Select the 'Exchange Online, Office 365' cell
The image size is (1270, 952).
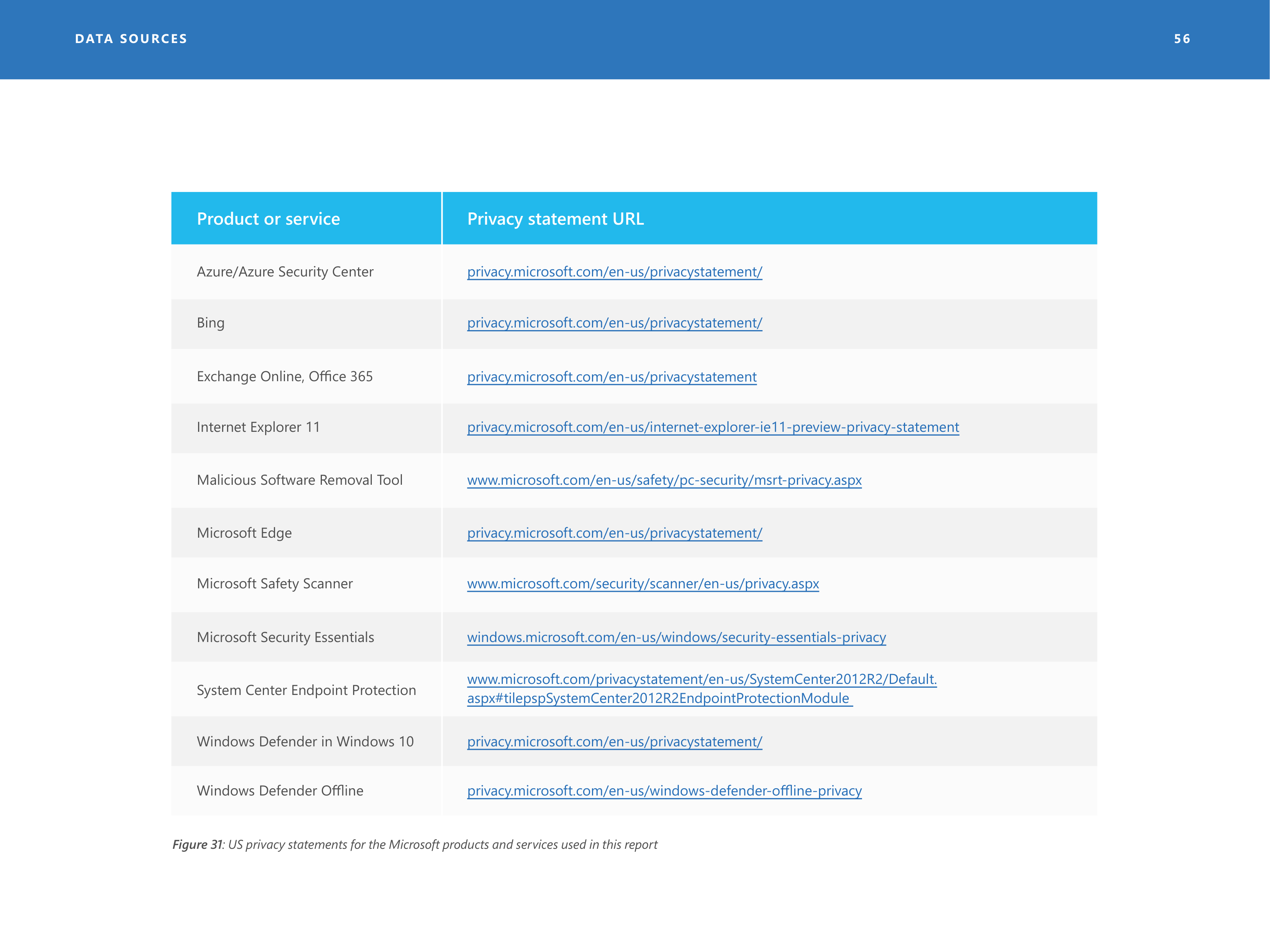pyautogui.click(x=306, y=377)
